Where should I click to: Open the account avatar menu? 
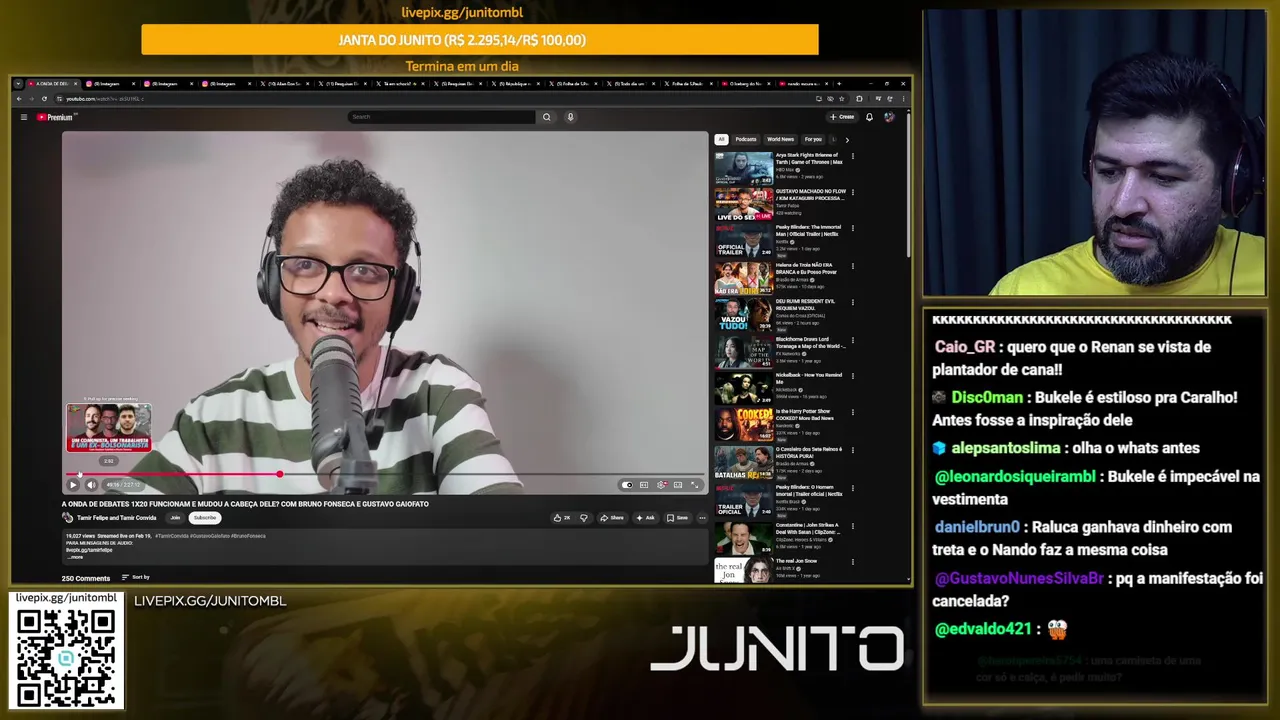889,117
